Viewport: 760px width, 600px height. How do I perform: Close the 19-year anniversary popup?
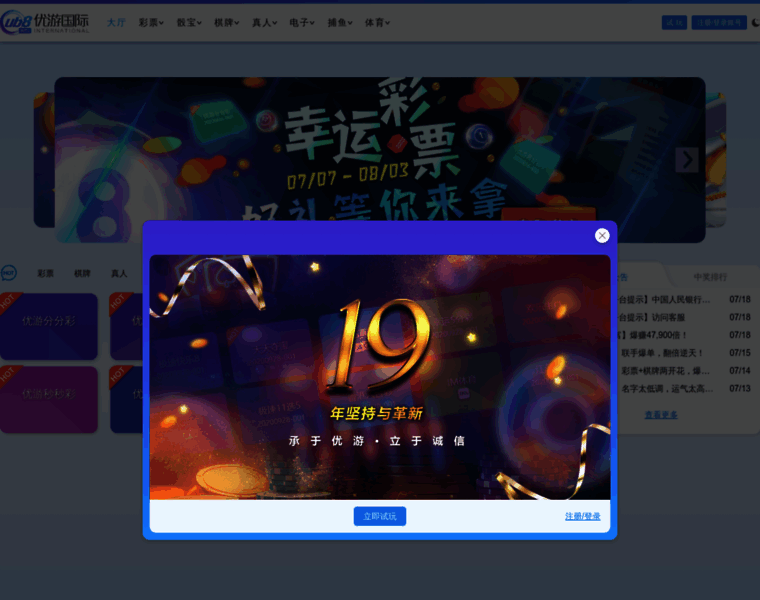602,236
